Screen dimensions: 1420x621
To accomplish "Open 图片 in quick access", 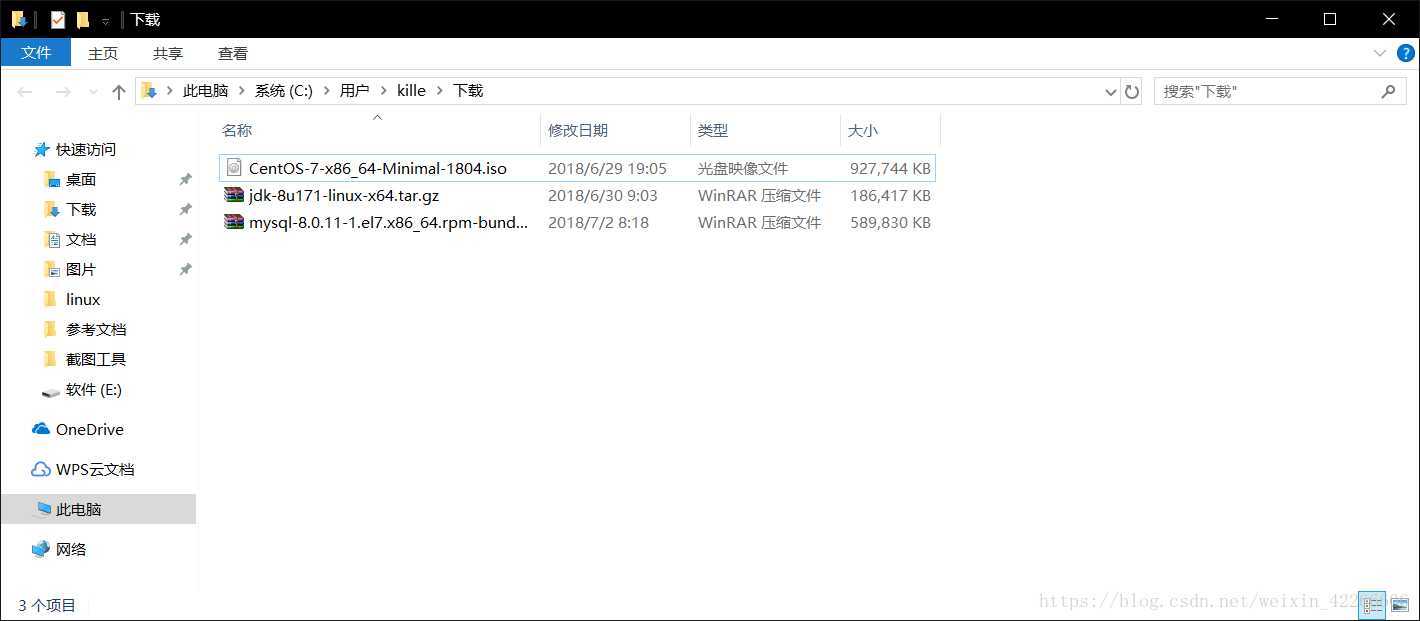I will coord(81,269).
